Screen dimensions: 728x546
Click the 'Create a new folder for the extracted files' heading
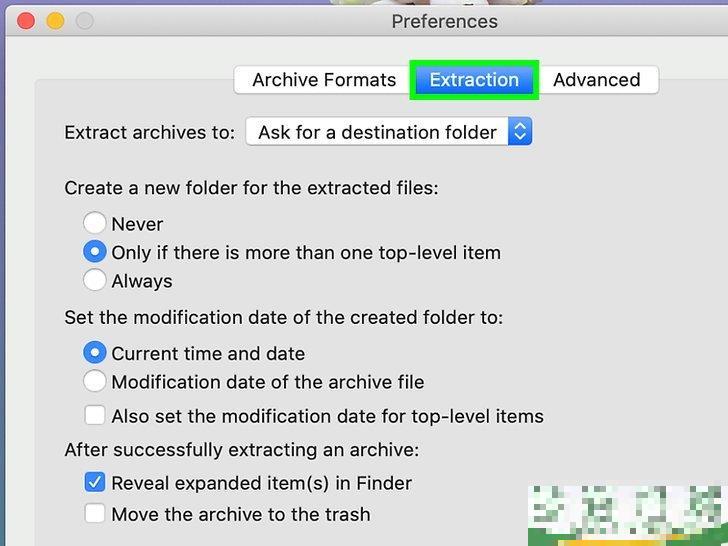(x=251, y=188)
